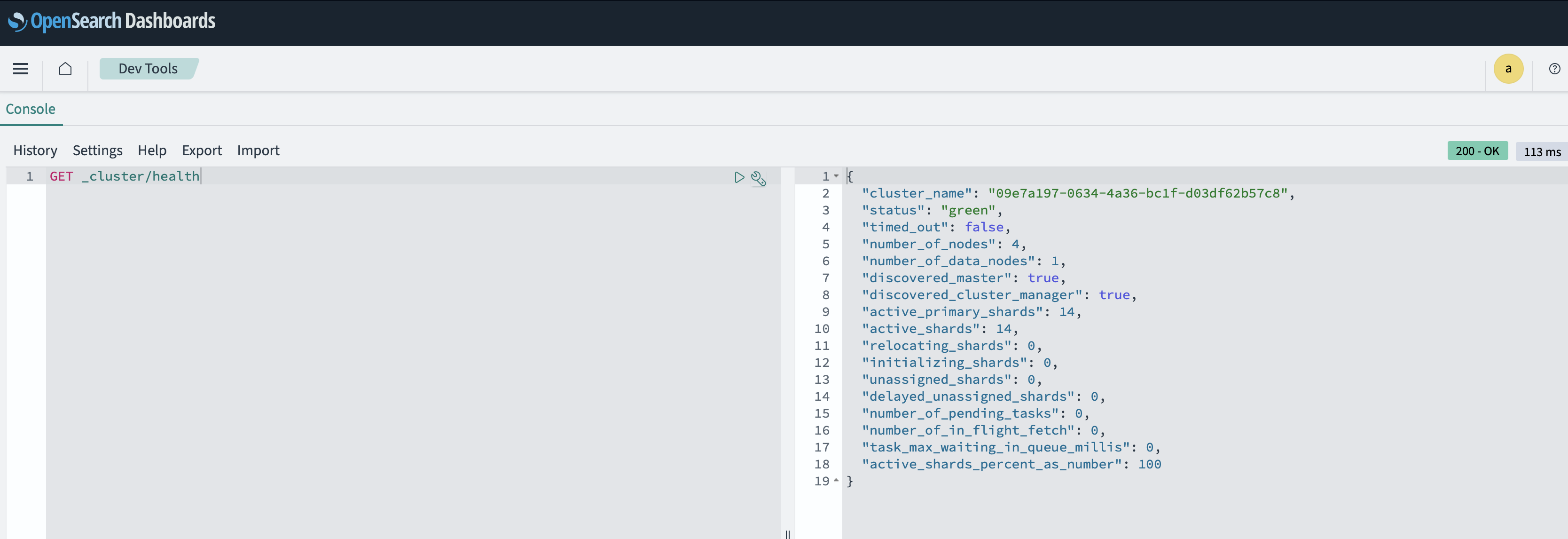
Task: Click the Import option
Action: coord(258,151)
